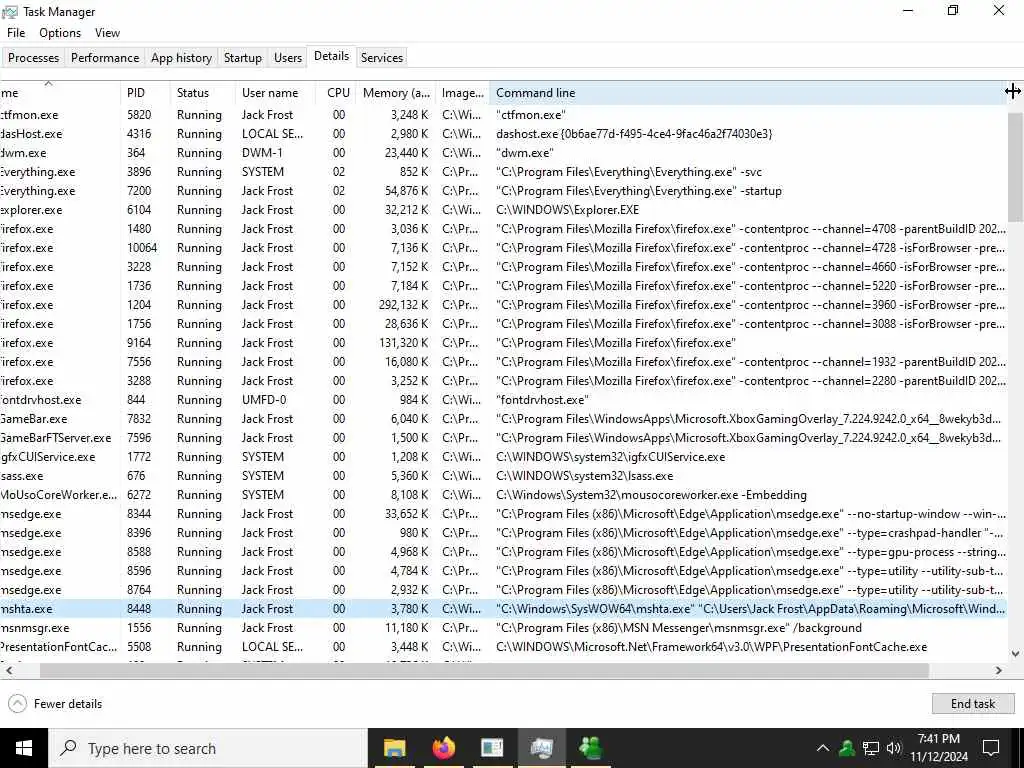
Task: Click the msedge gpu-process command line
Action: (750, 552)
